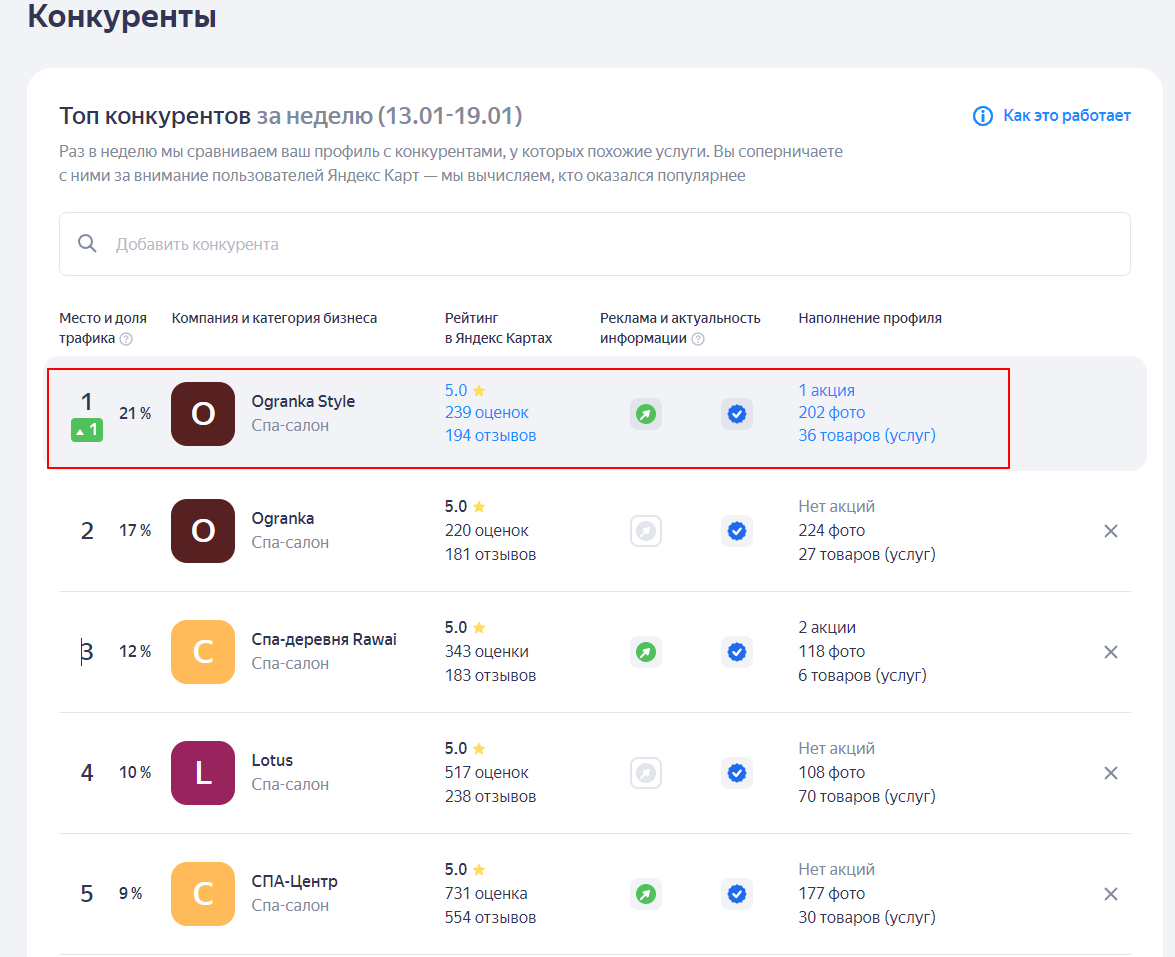Remove competitor Ogranka with the X button

1111,531
